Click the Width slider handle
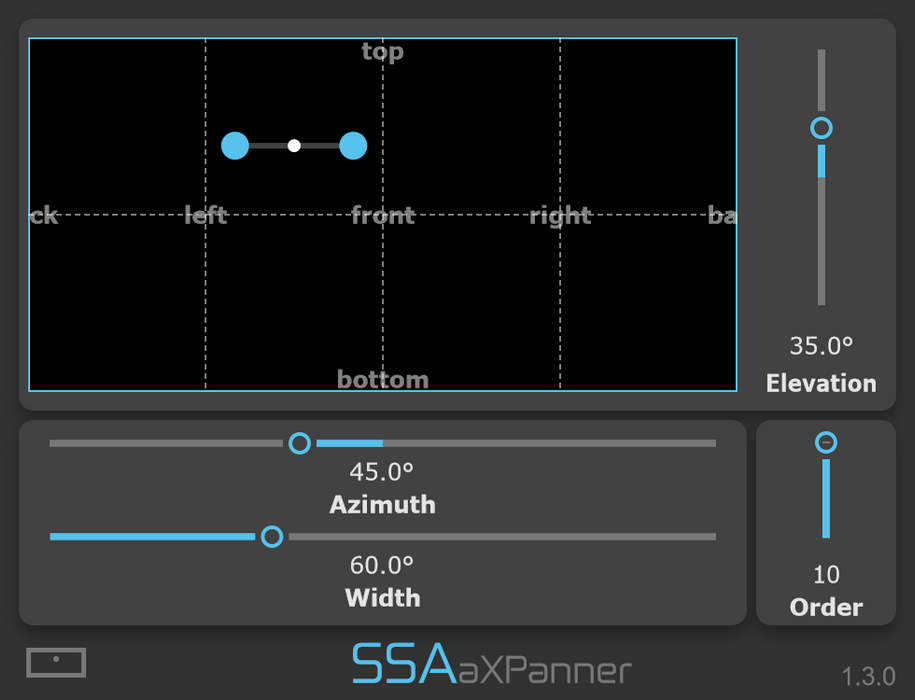915x700 pixels. point(273,537)
